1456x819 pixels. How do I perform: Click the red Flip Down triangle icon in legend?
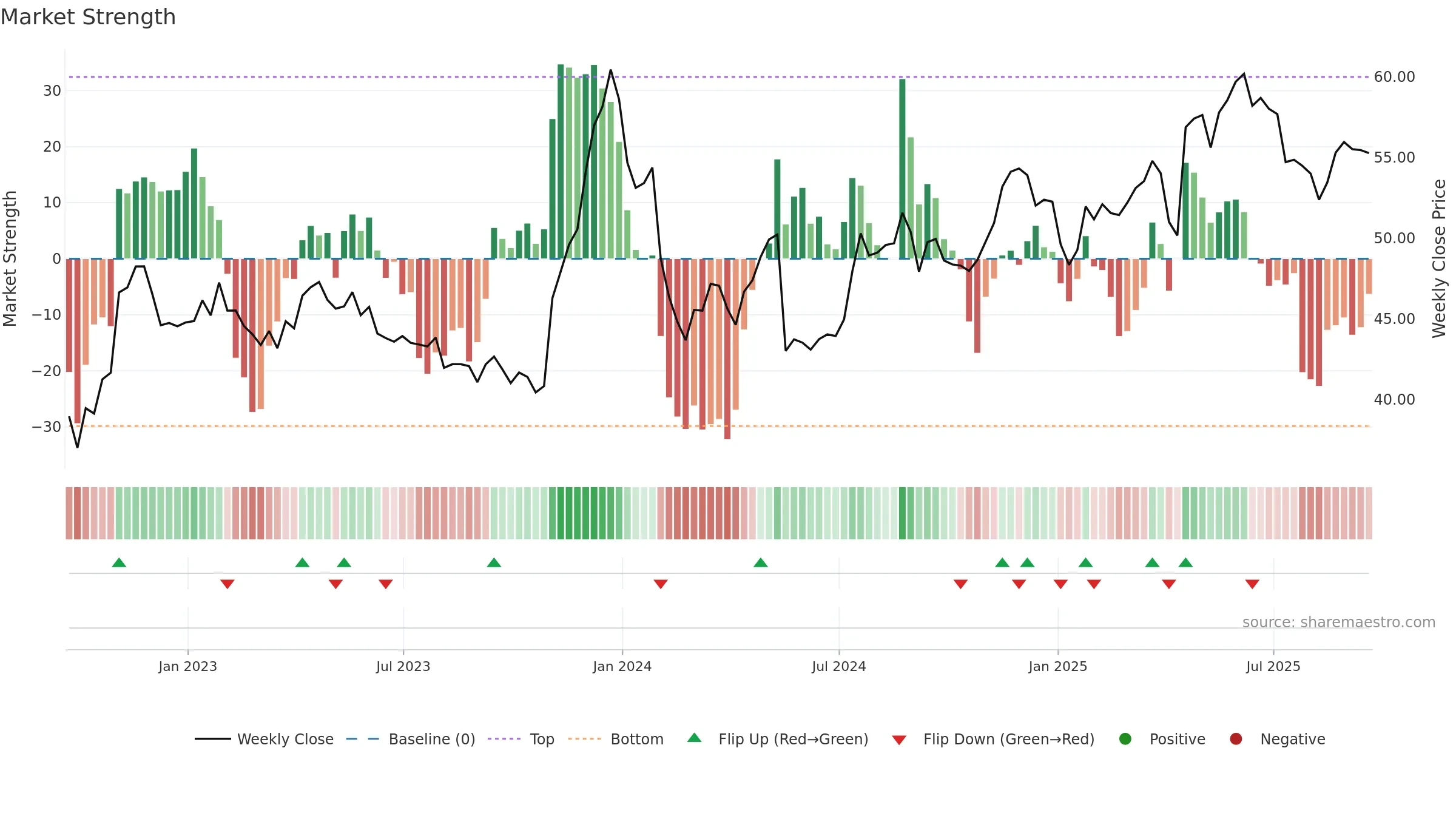(899, 740)
